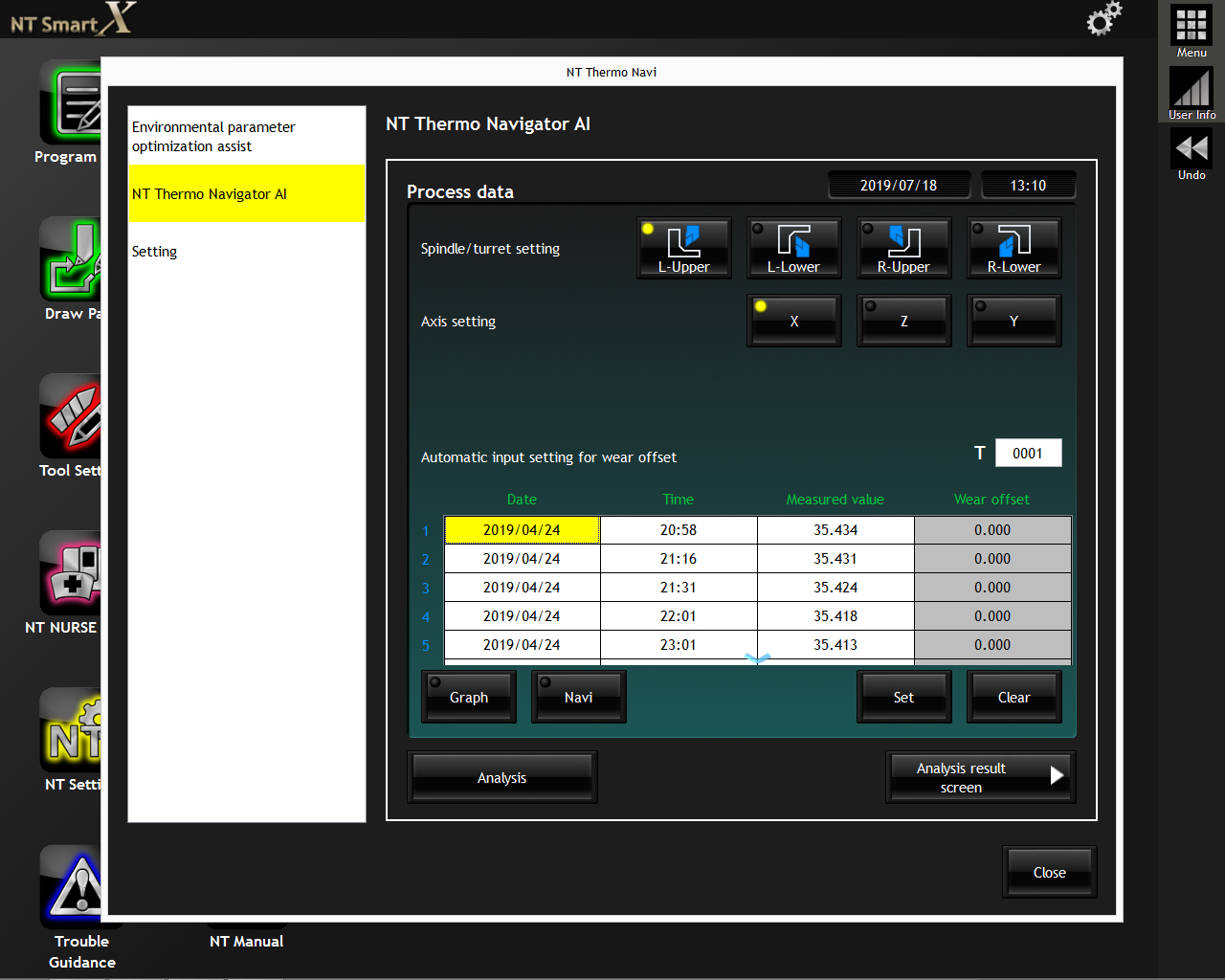The width and height of the screenshot is (1225, 980).
Task: Click the T tool number field
Action: coord(1028,453)
